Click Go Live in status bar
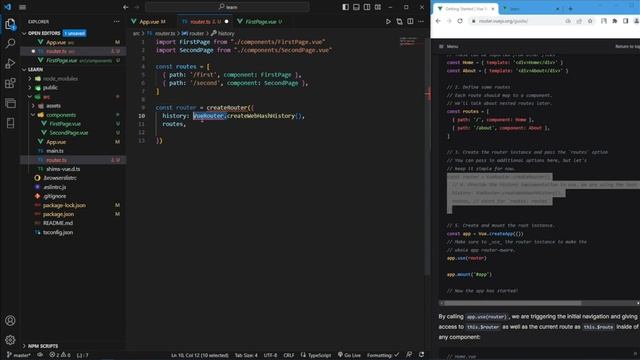 [349, 355]
